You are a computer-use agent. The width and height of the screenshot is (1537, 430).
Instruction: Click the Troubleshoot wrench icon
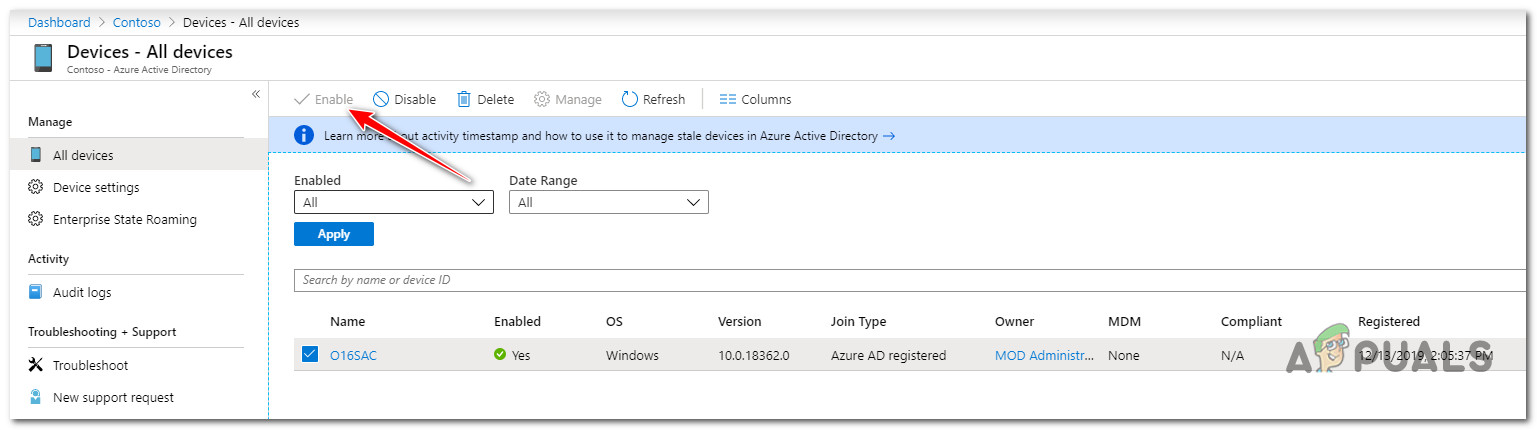click(36, 365)
